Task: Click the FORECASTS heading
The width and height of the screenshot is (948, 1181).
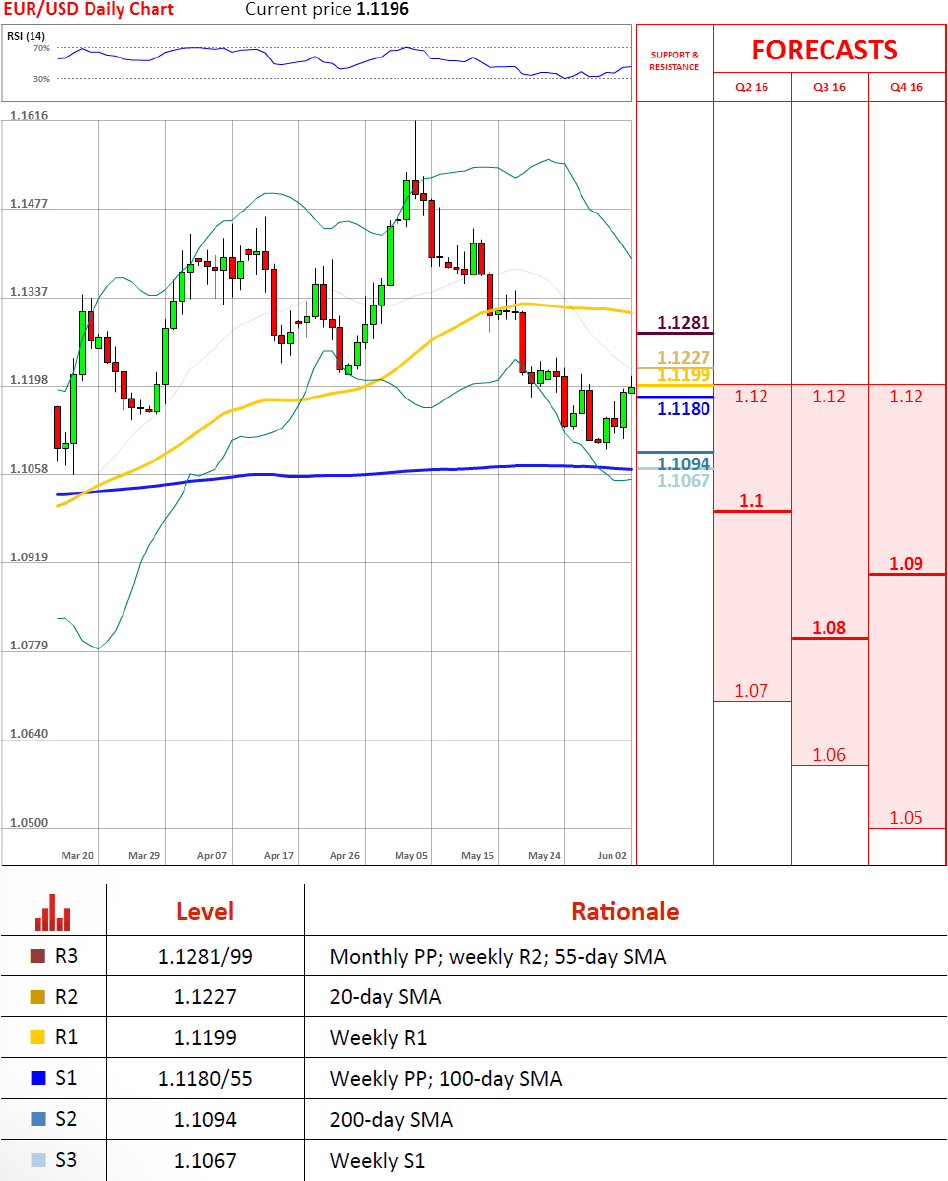Action: pos(824,50)
